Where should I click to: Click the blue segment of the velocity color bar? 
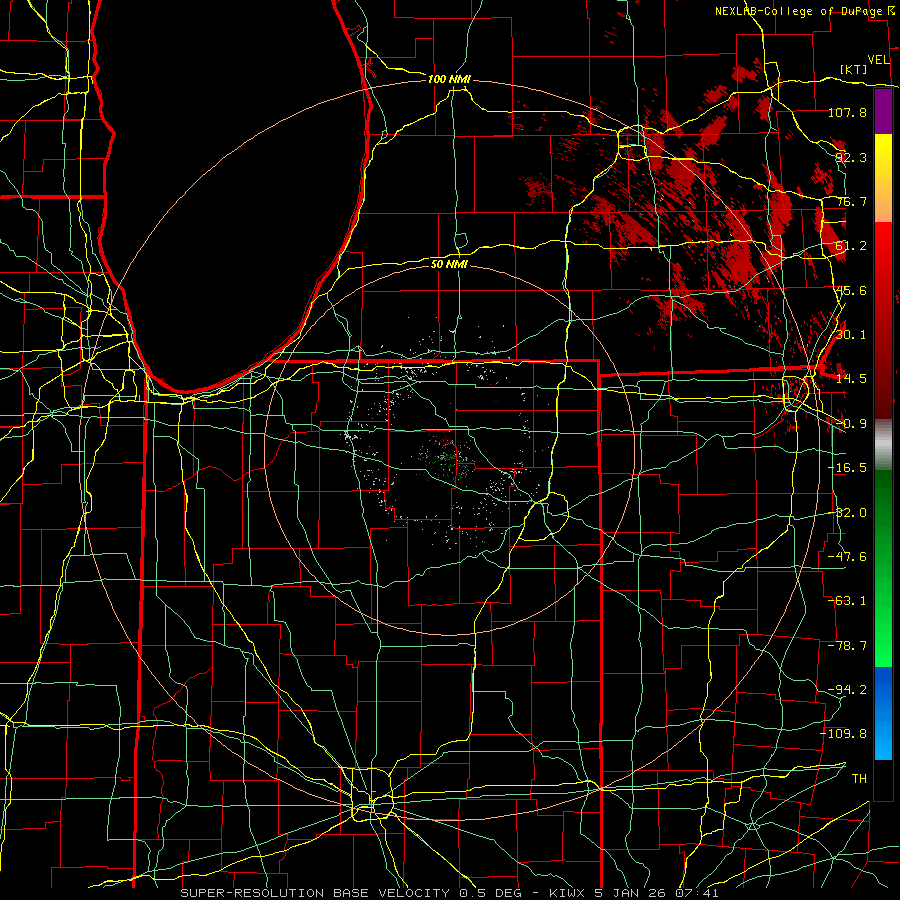pos(883,713)
